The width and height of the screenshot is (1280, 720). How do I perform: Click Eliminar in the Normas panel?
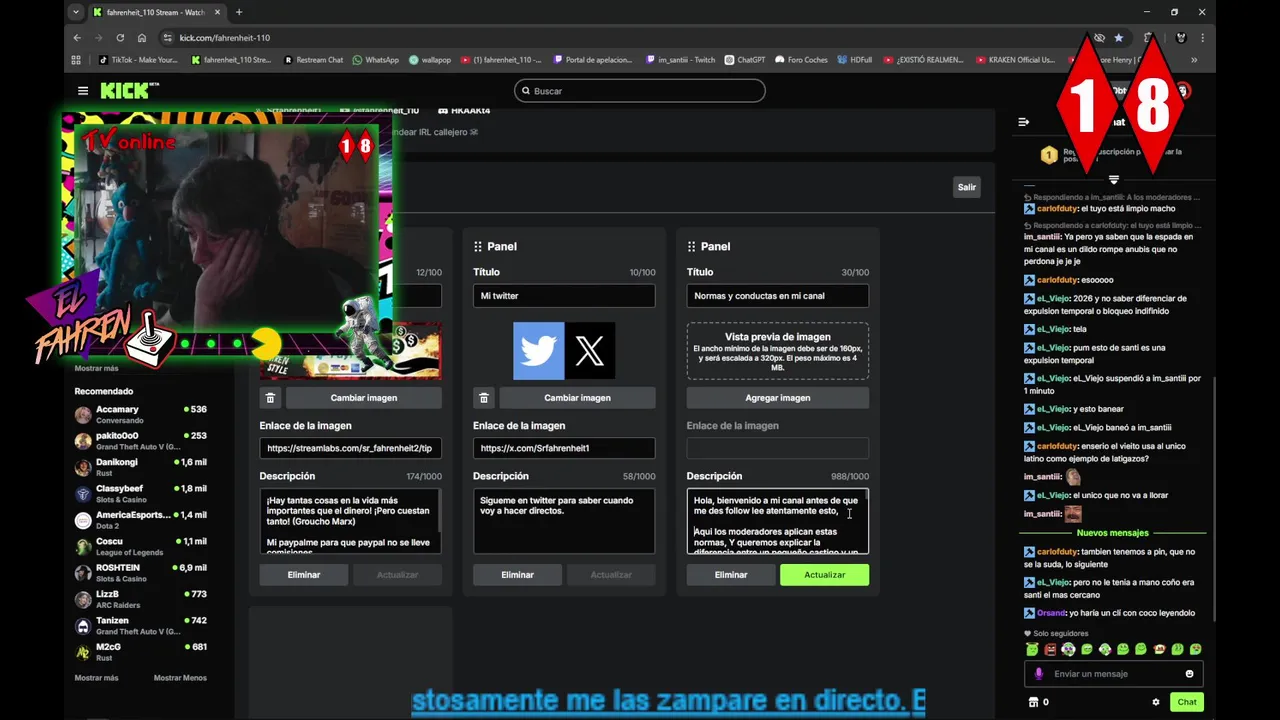731,575
